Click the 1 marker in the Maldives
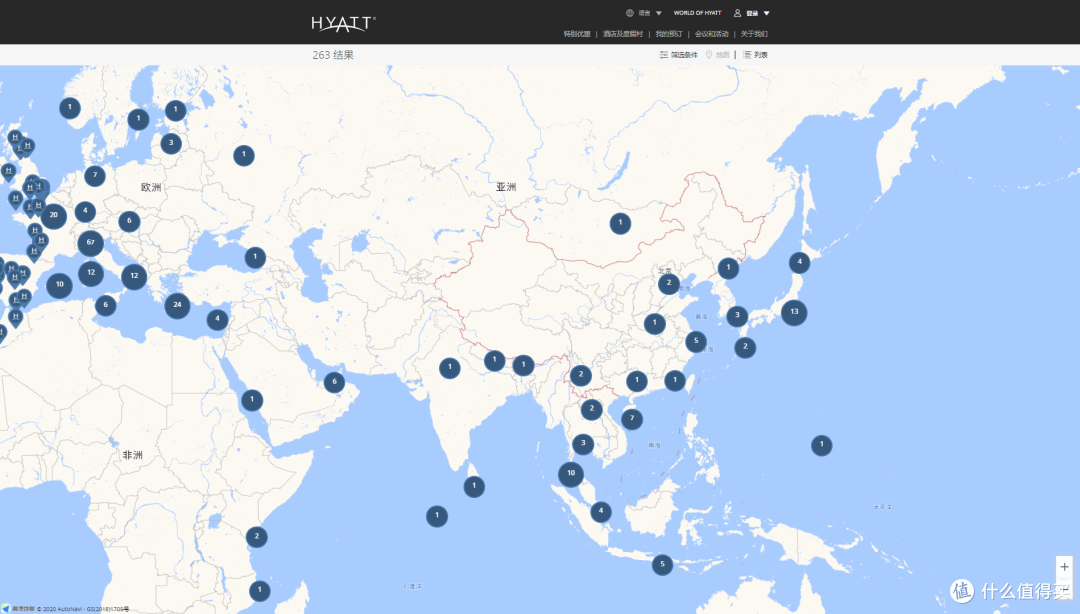Viewport: 1080px width, 614px height. [x=437, y=515]
